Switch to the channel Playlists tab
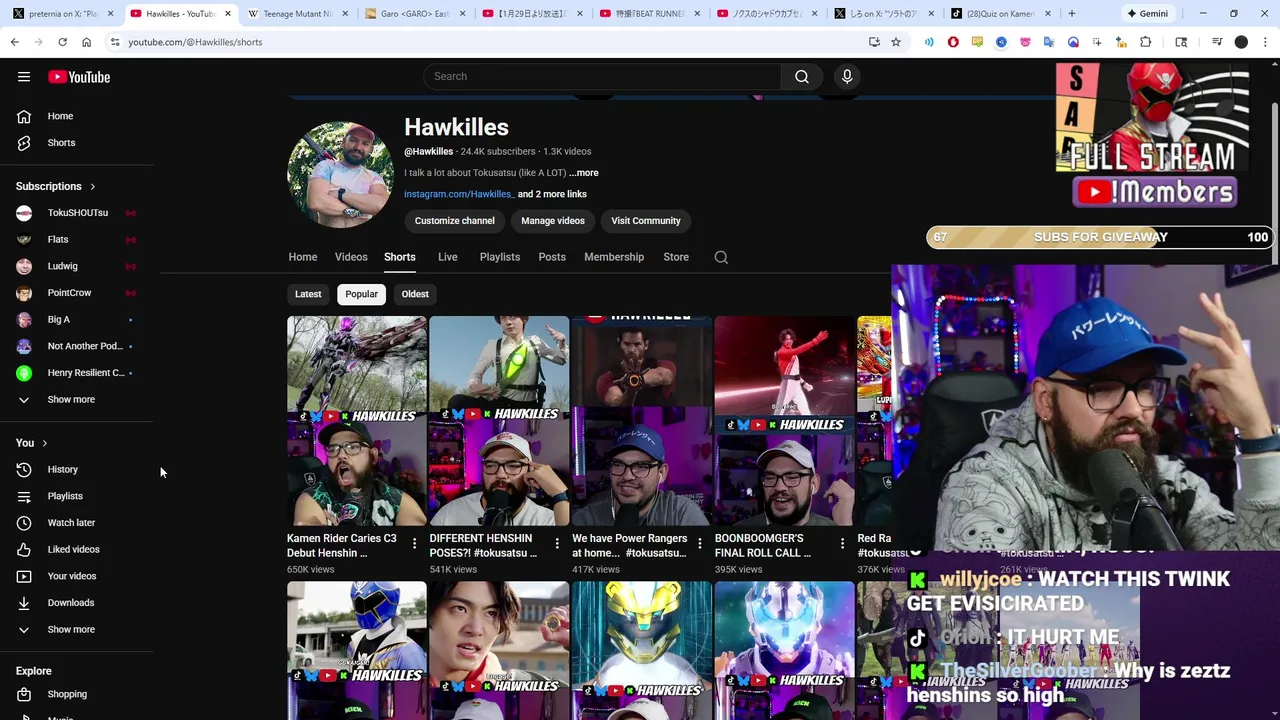The width and height of the screenshot is (1280, 720). [x=500, y=257]
